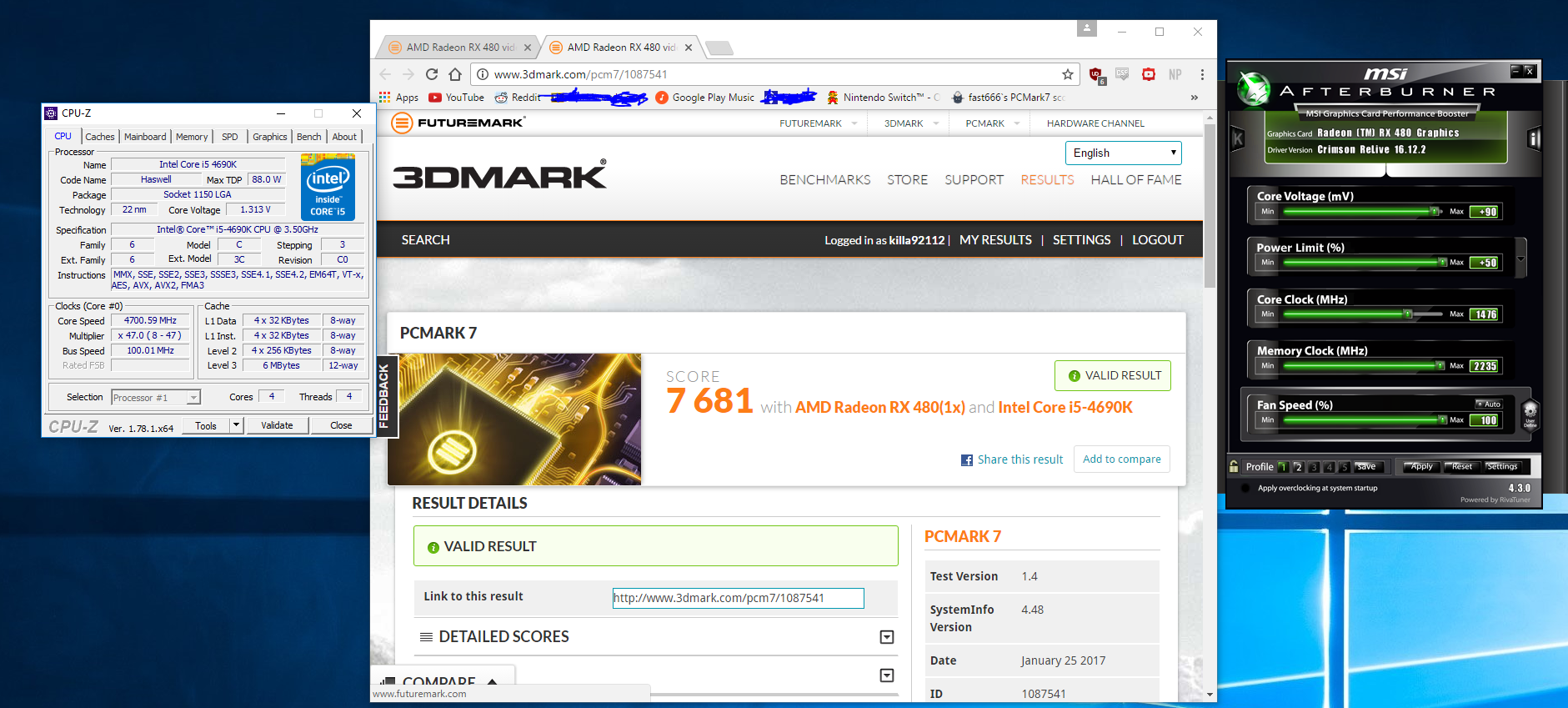Click the Link to this result URL field

click(739, 598)
